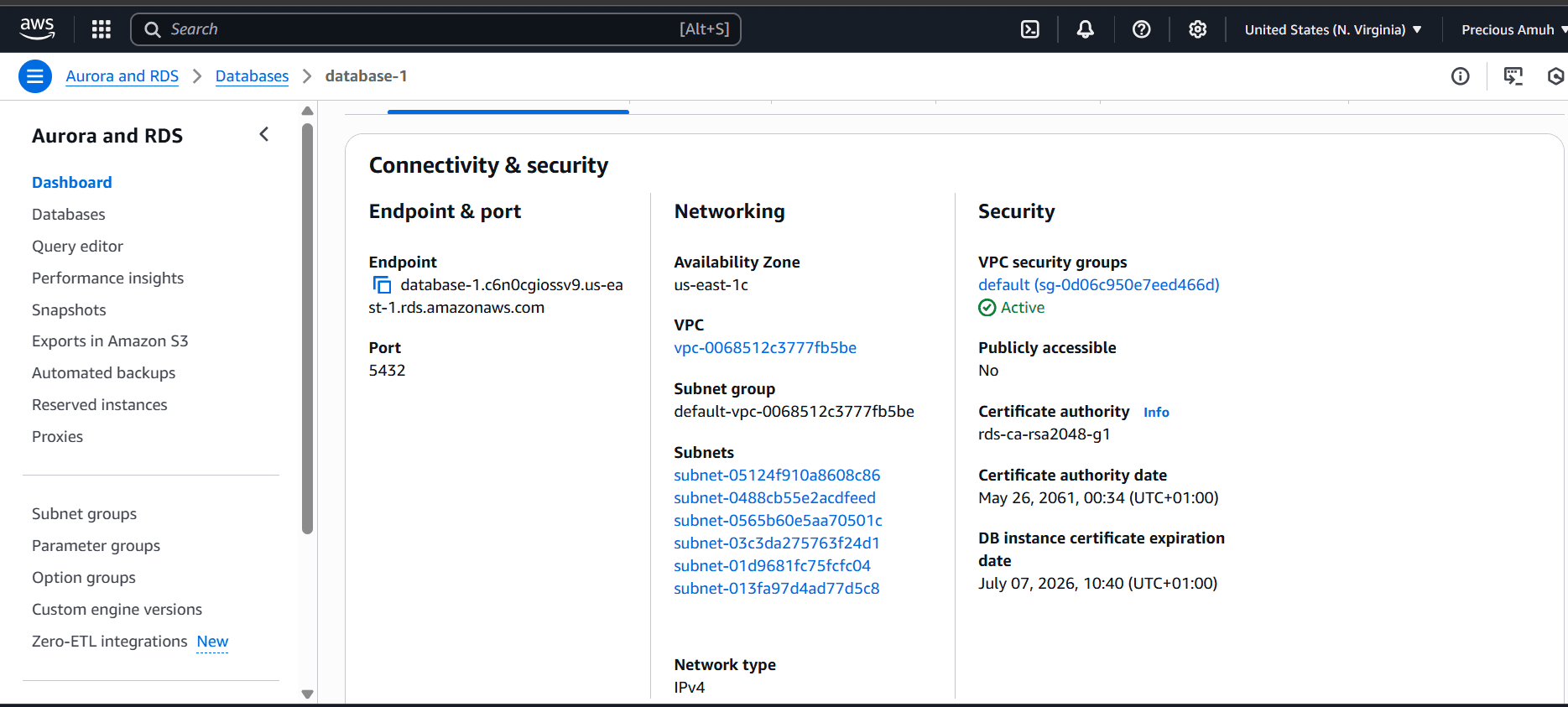This screenshot has height=707, width=1568.
Task: Click the sidebar scroll up arrow
Action: [307, 111]
